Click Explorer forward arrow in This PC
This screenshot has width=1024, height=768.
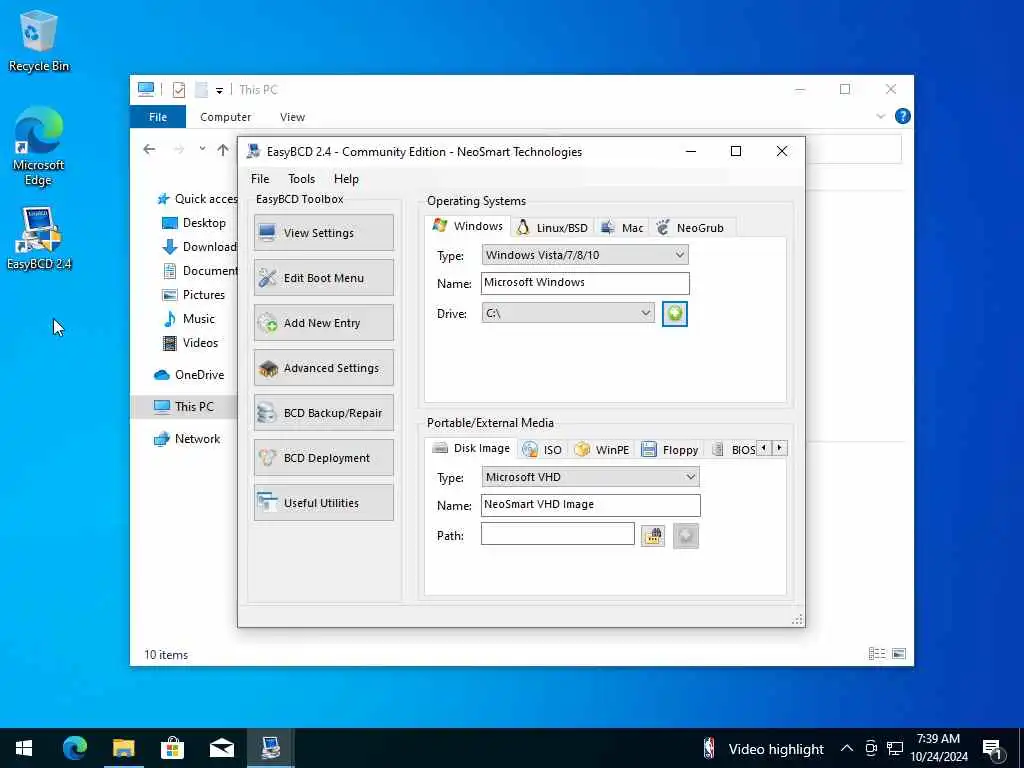178,150
